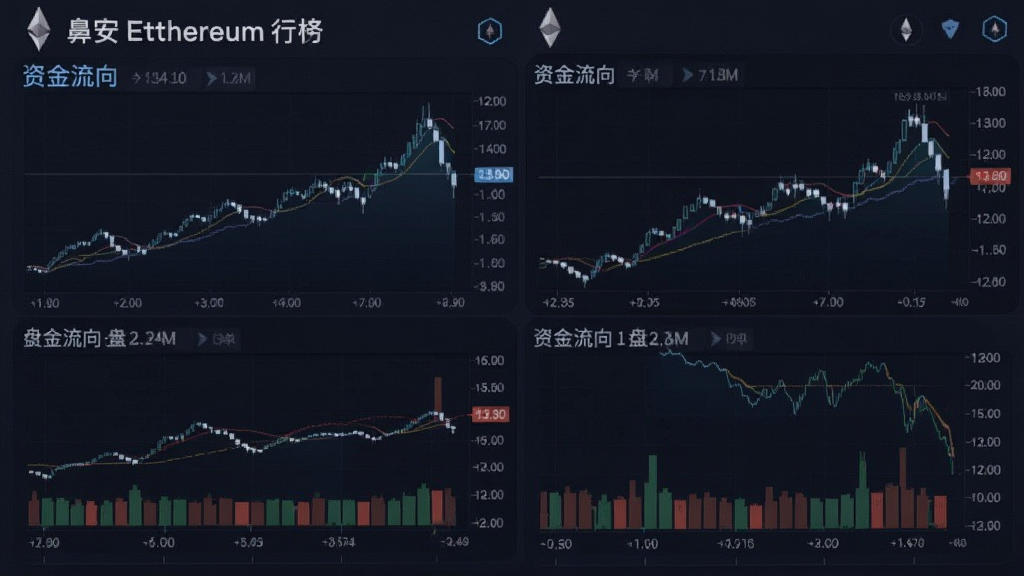Select the 1.2M chip in the top-left chart
Image resolution: width=1024 pixels, height=576 pixels.
(x=229, y=78)
